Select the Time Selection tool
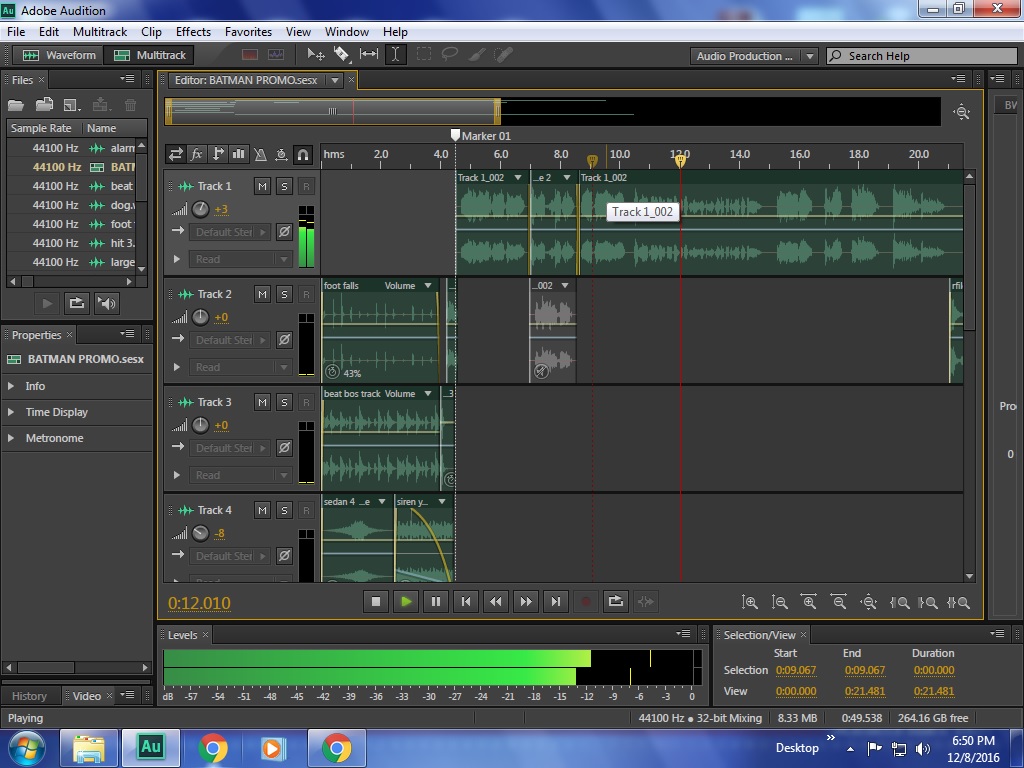The width and height of the screenshot is (1024, 768). point(396,55)
